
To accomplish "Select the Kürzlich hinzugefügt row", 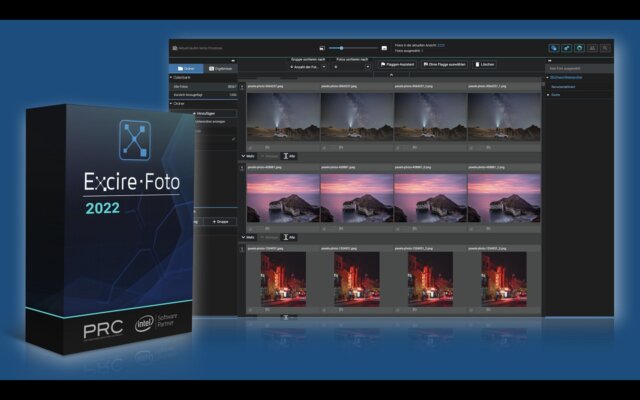I will (203, 95).
